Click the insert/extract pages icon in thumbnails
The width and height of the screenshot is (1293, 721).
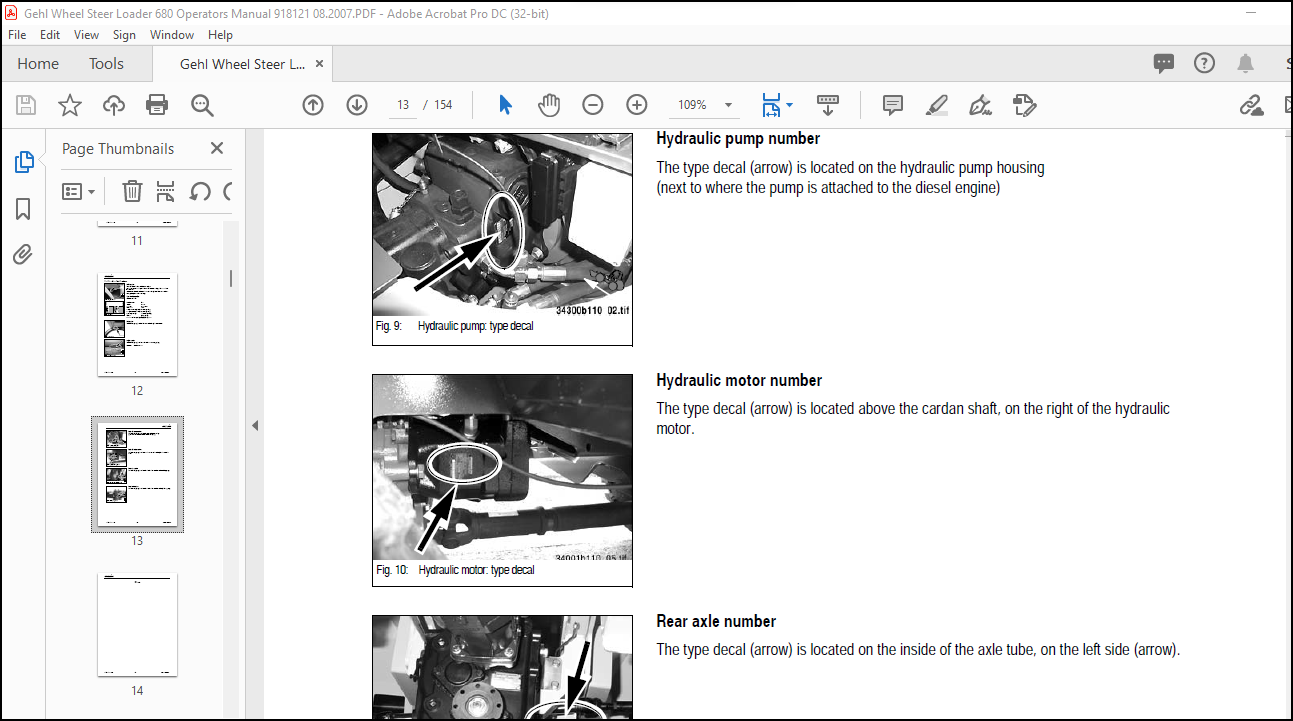tap(166, 191)
